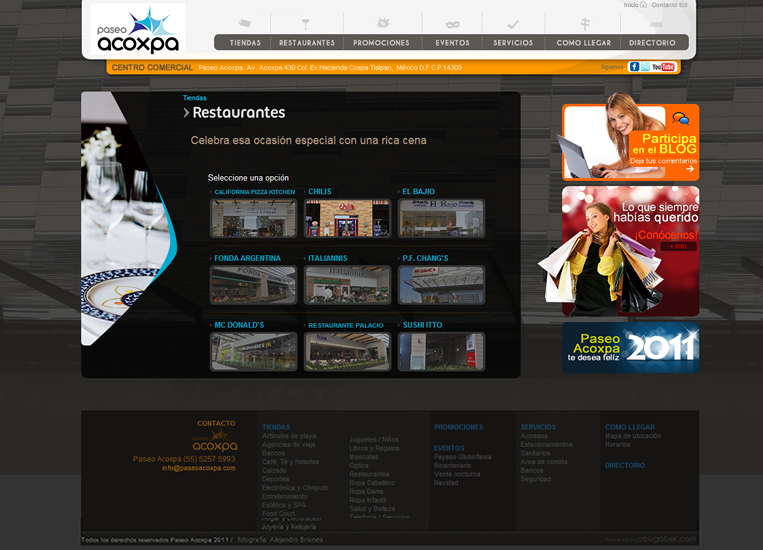Click the Contacto link at top
The width and height of the screenshot is (763, 550).
pyautogui.click(x=664, y=5)
